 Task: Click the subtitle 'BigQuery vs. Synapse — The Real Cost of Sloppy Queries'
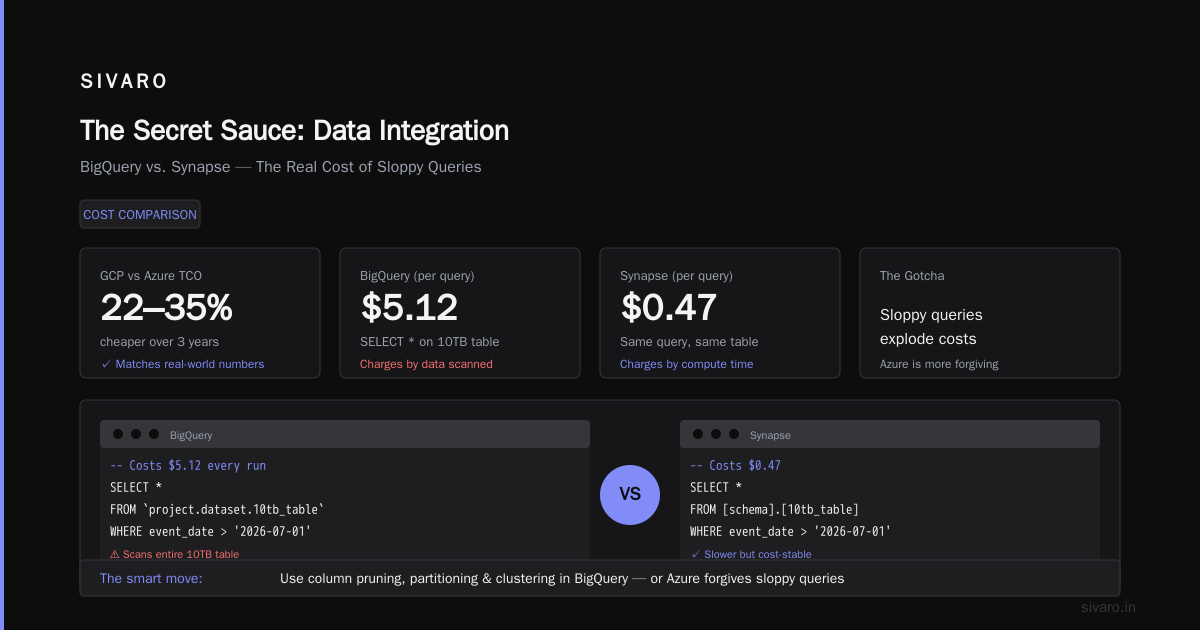pos(281,167)
